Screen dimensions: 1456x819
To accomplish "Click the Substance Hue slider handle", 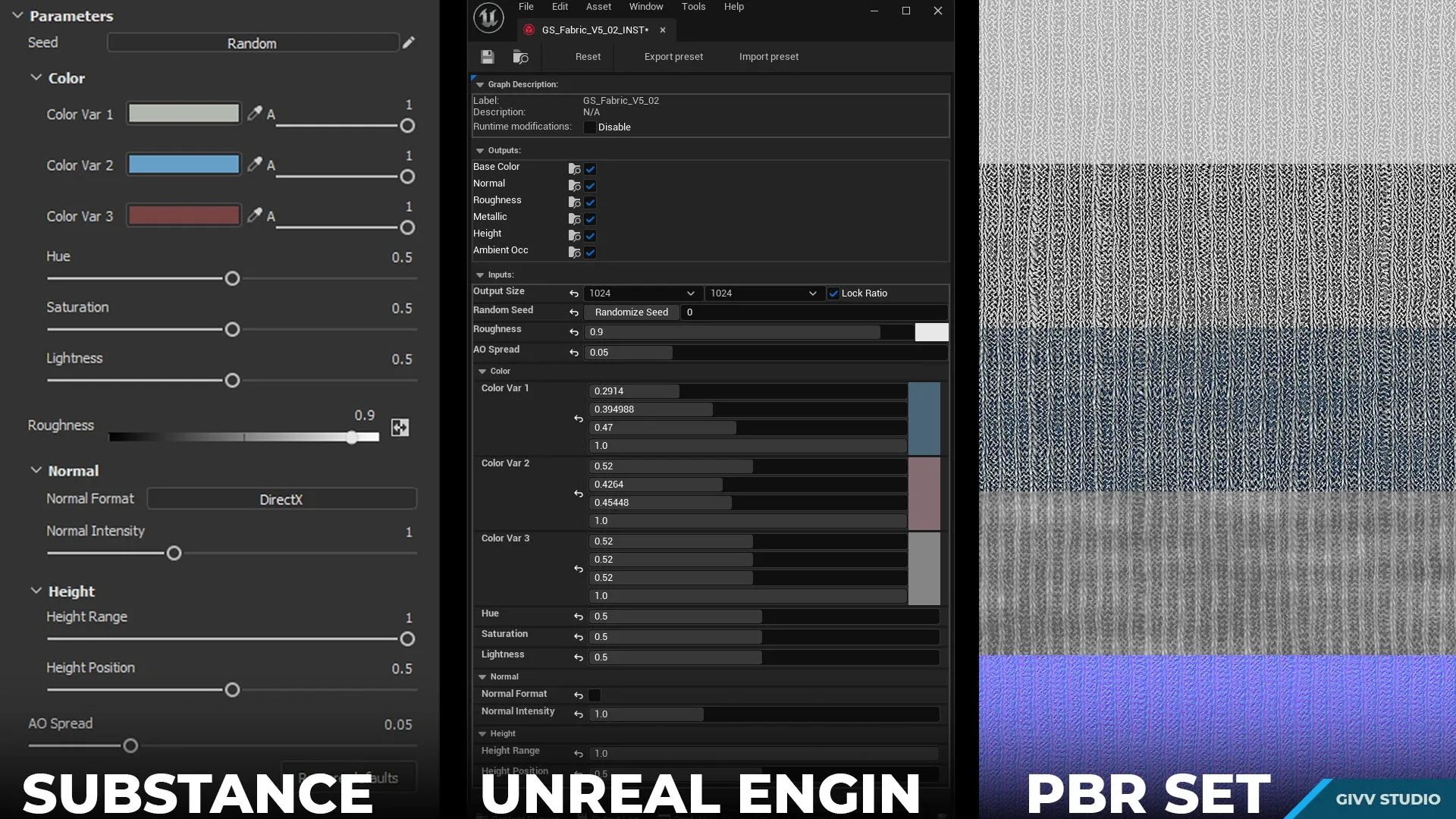I will coord(232,279).
